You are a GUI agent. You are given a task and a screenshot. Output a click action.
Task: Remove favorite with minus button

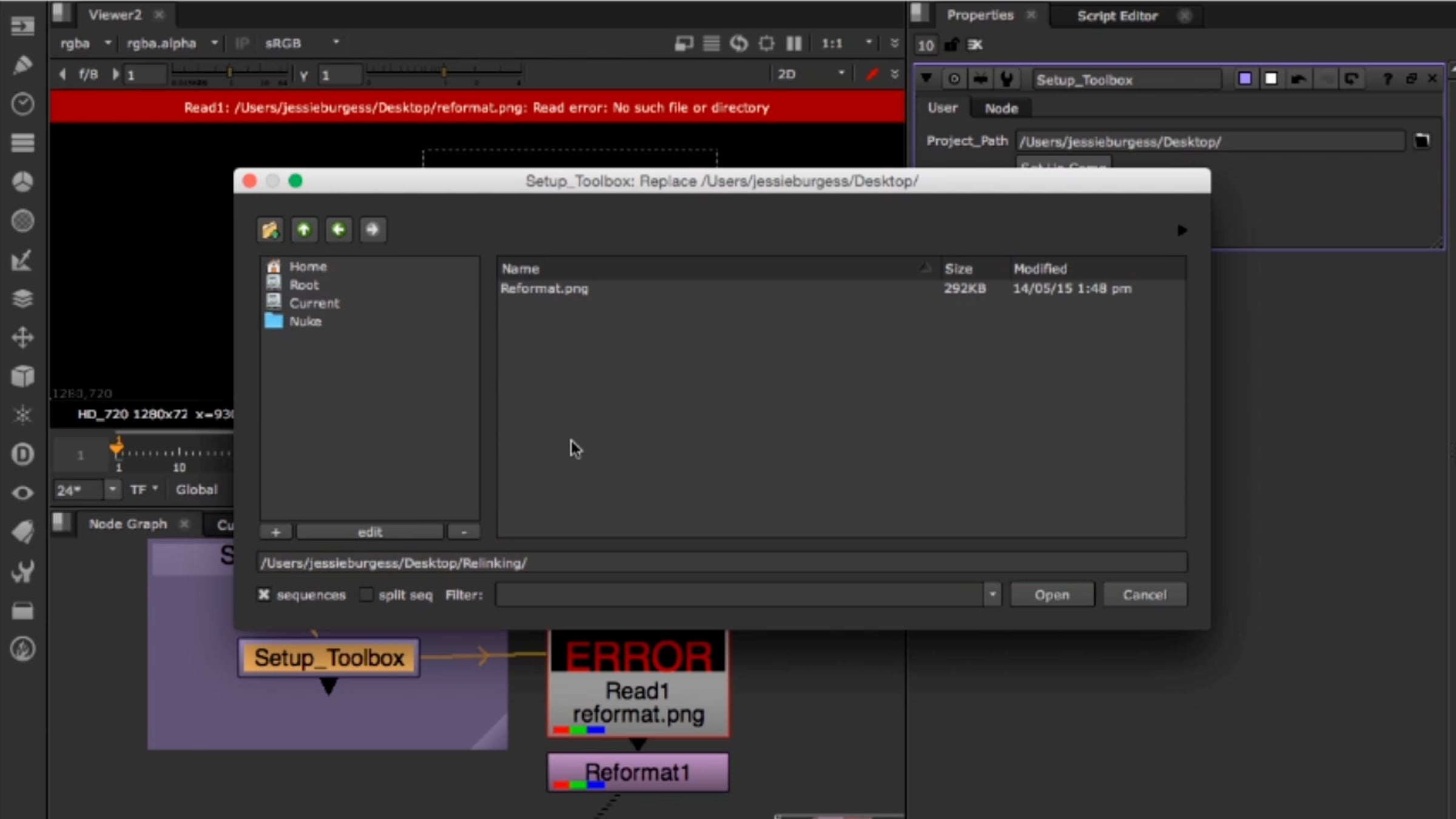[464, 532]
